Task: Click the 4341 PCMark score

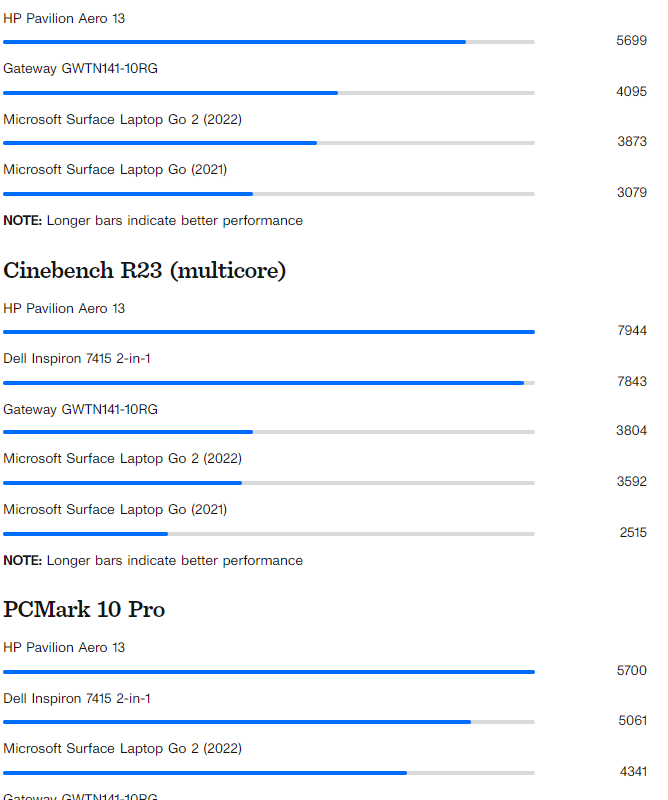Action: 633,771
